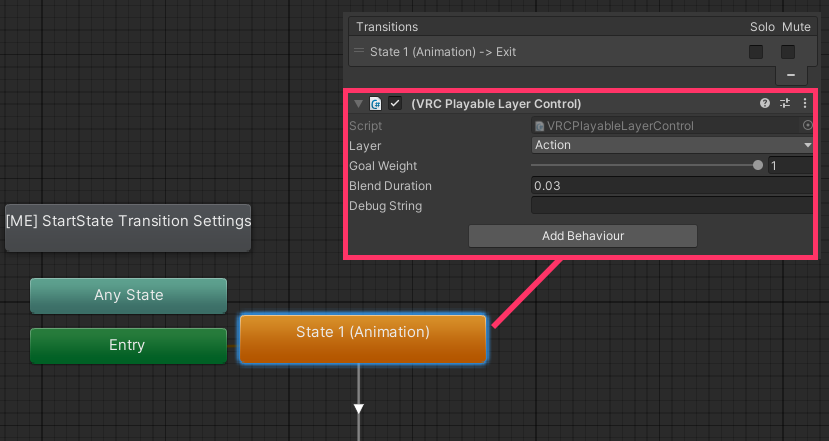Click the Script field object picker circle
Viewport: 829px width, 441px height.
point(807,126)
